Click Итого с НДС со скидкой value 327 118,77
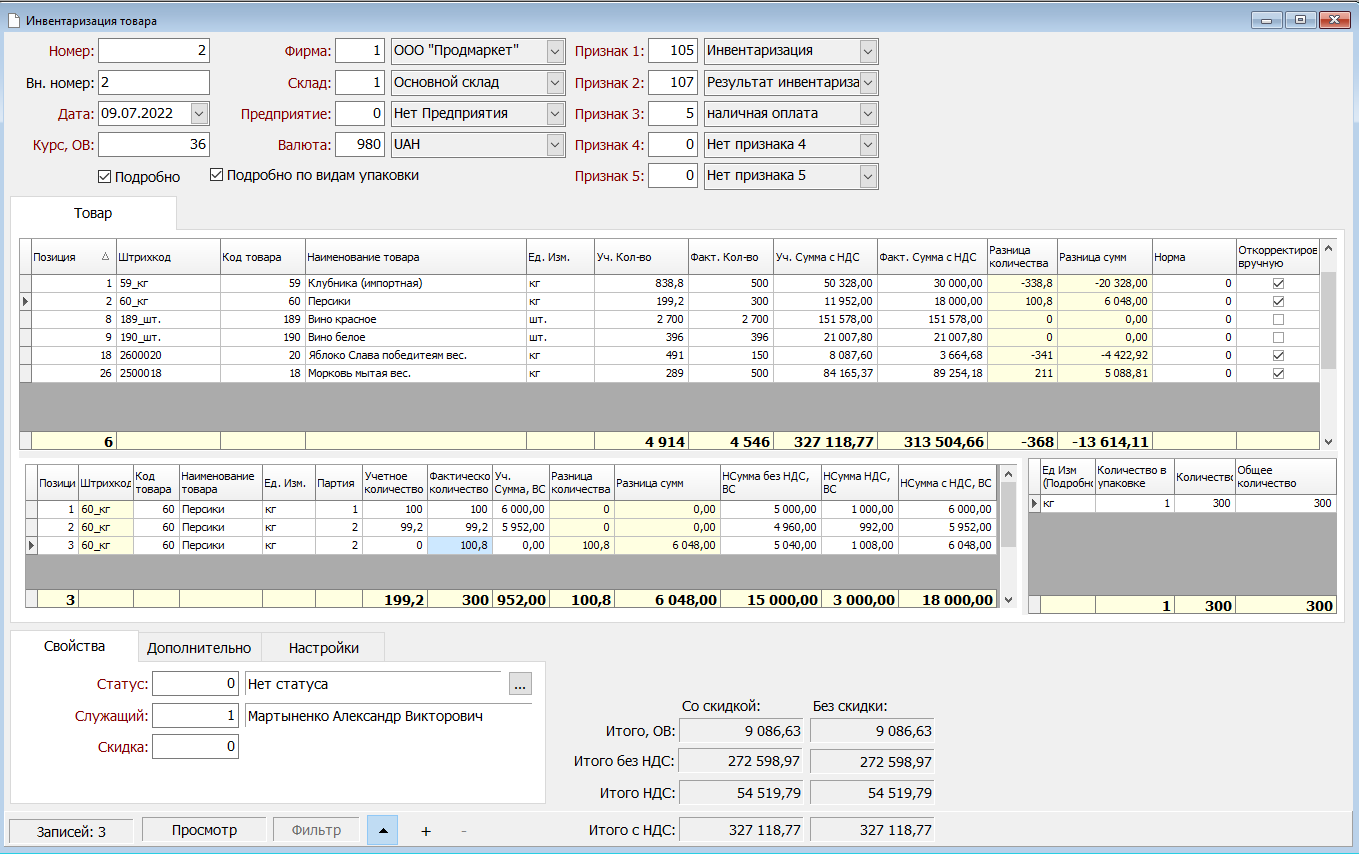1359x854 pixels. point(742,830)
